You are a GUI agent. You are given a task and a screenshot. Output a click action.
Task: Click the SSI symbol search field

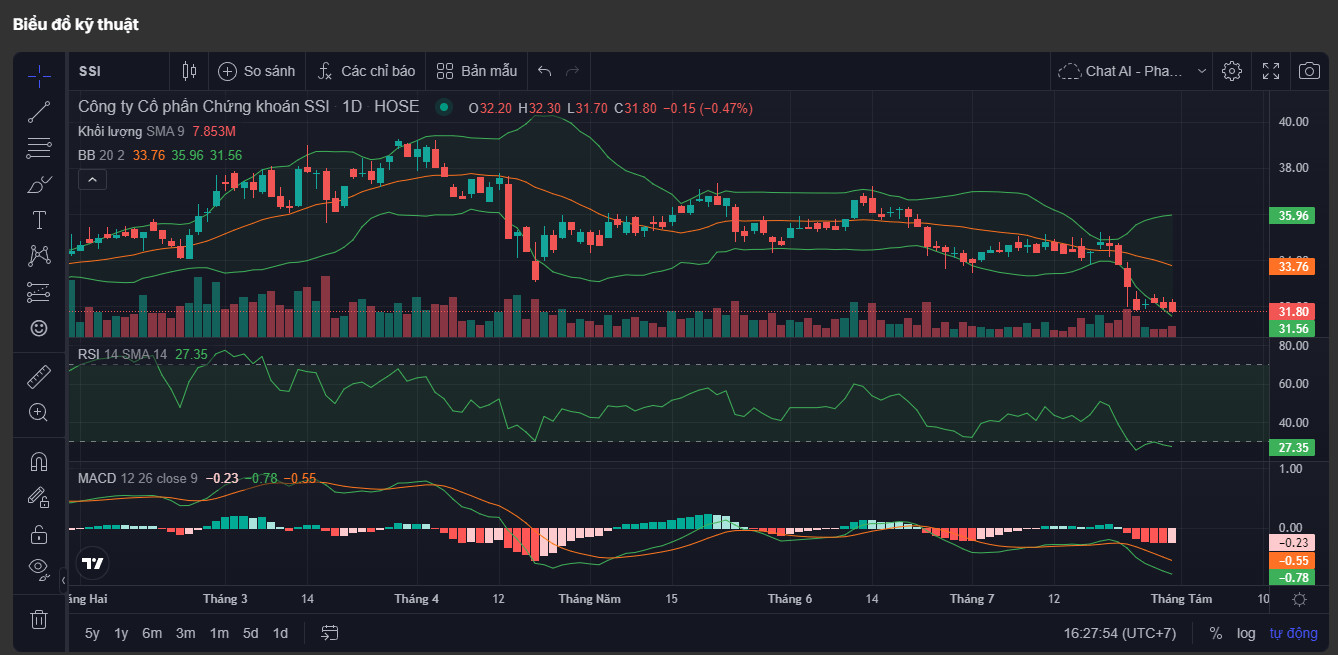point(118,71)
